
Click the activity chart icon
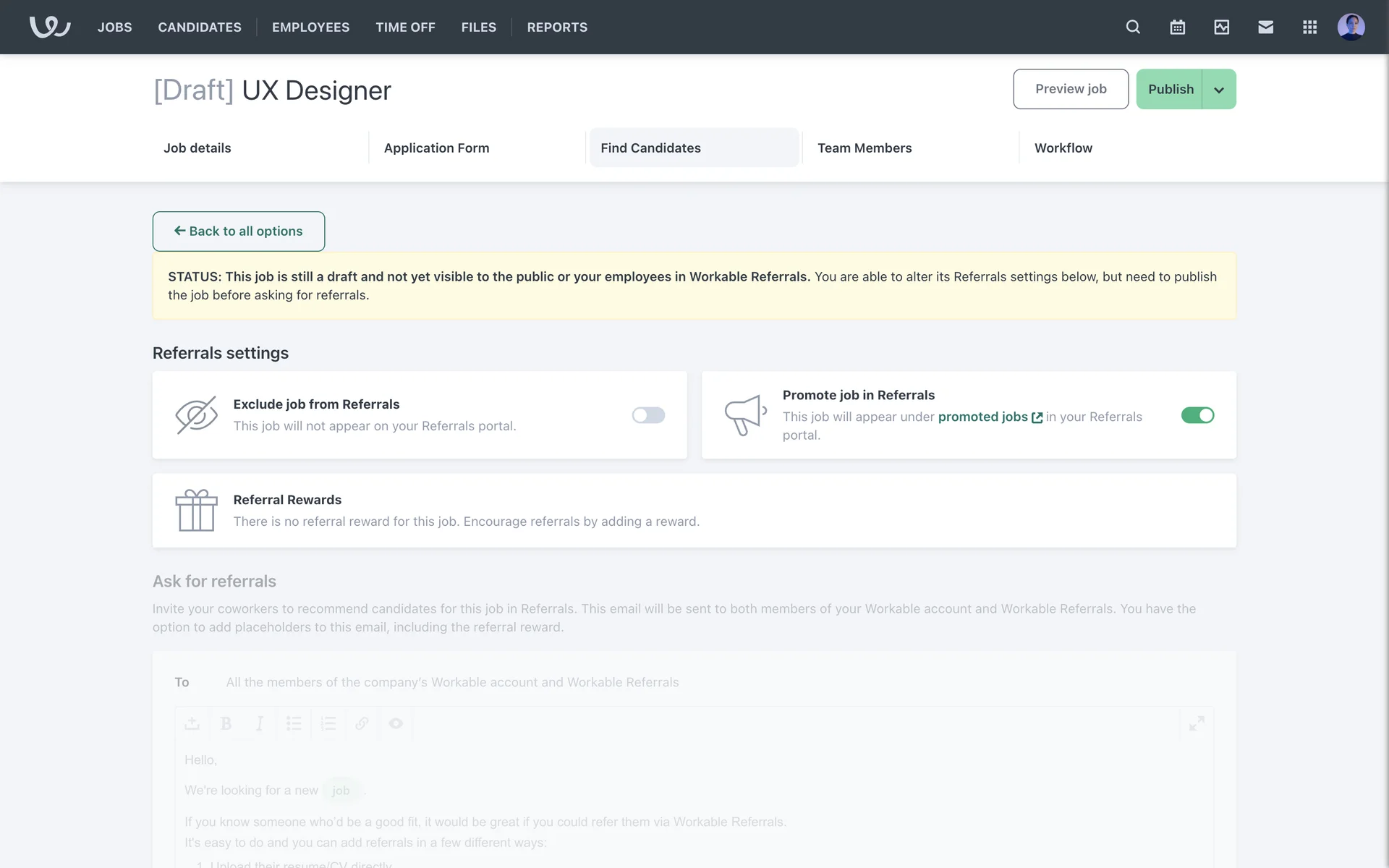pos(1221,27)
